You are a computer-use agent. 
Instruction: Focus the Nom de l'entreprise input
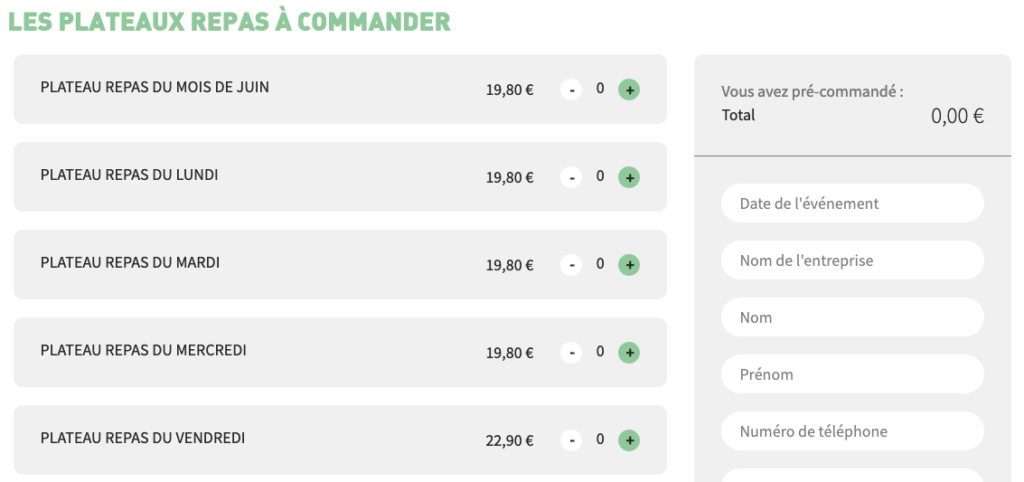[852, 260]
